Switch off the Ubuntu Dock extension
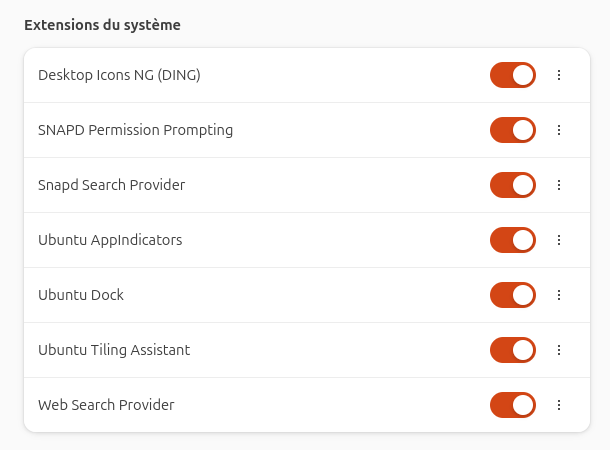This screenshot has width=610, height=450. tap(513, 295)
